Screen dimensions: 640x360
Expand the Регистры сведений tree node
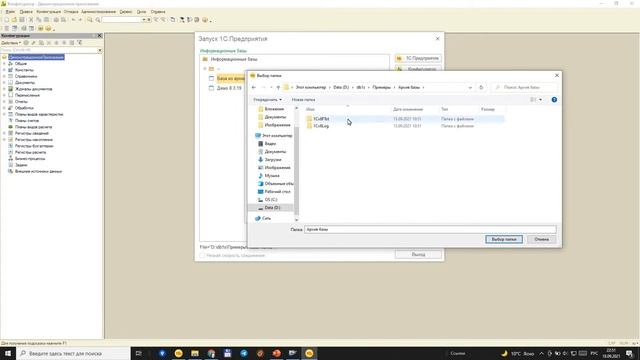coord(4,133)
